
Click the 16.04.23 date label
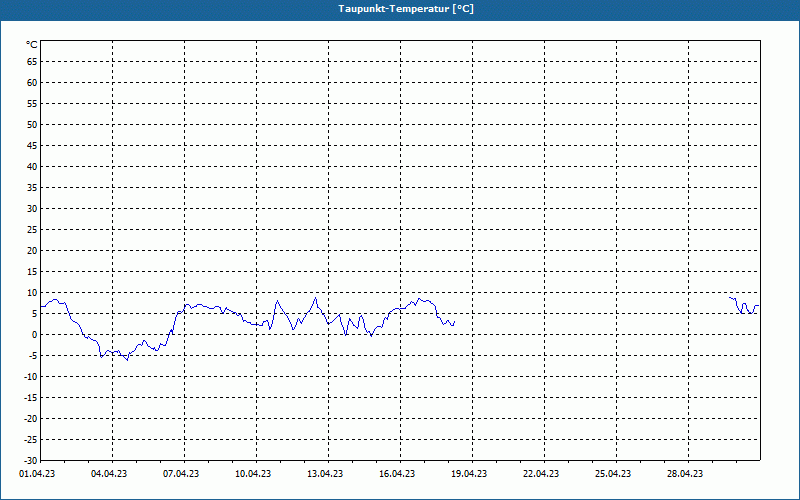click(397, 474)
